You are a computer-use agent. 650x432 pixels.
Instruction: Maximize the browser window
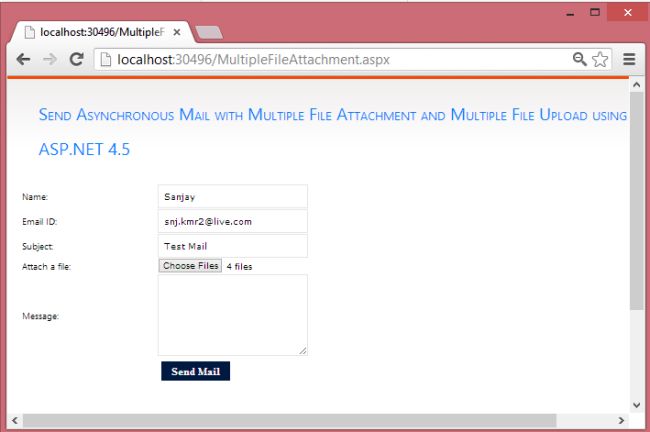[595, 12]
